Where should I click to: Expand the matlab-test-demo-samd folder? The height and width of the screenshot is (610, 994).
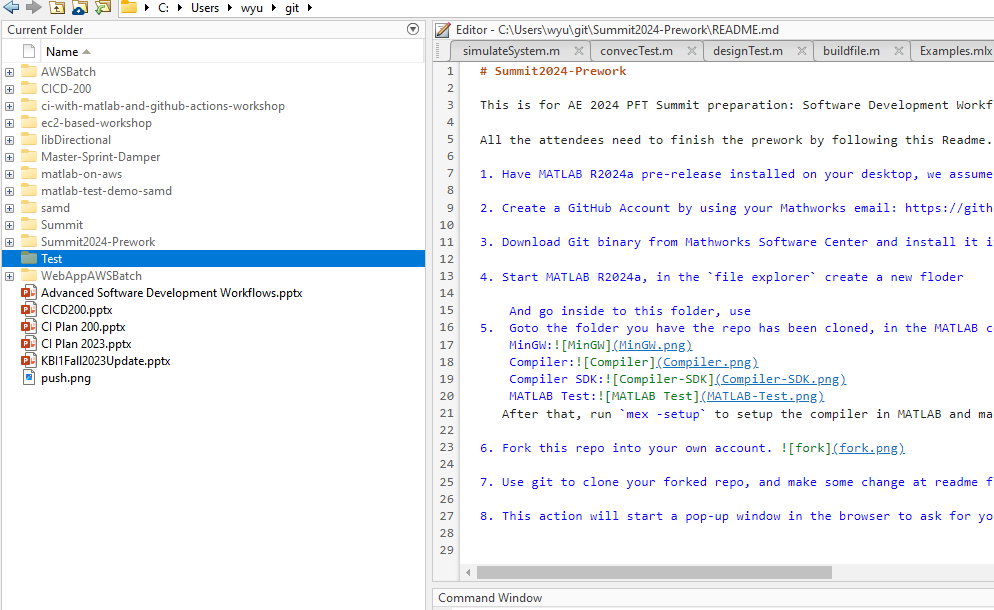[x=10, y=191]
